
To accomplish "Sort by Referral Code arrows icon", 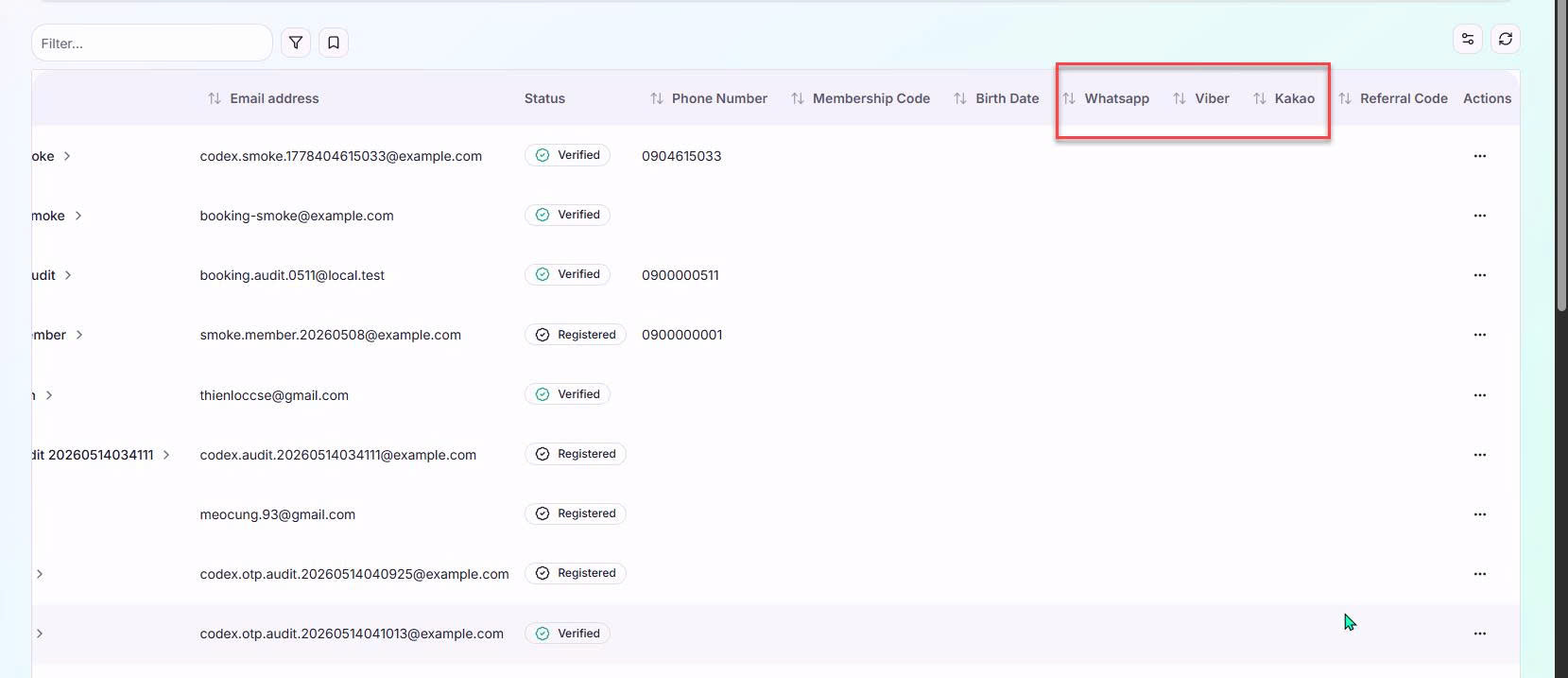I will click(x=1345, y=98).
